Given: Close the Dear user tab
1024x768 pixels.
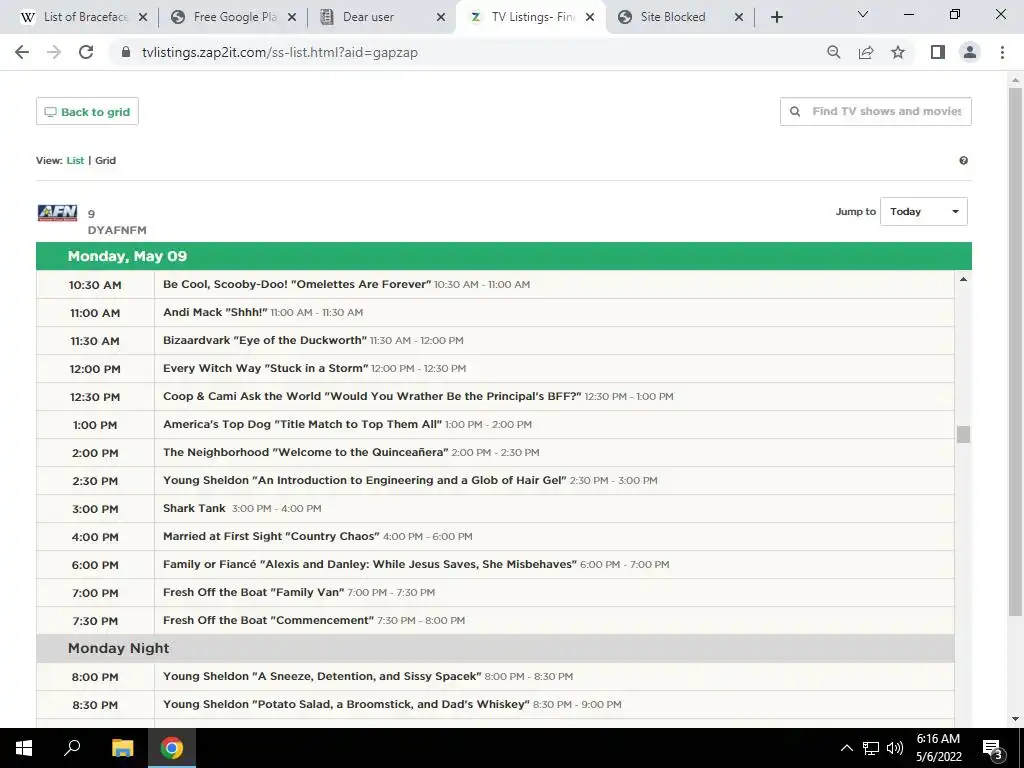Looking at the screenshot, I should [441, 17].
